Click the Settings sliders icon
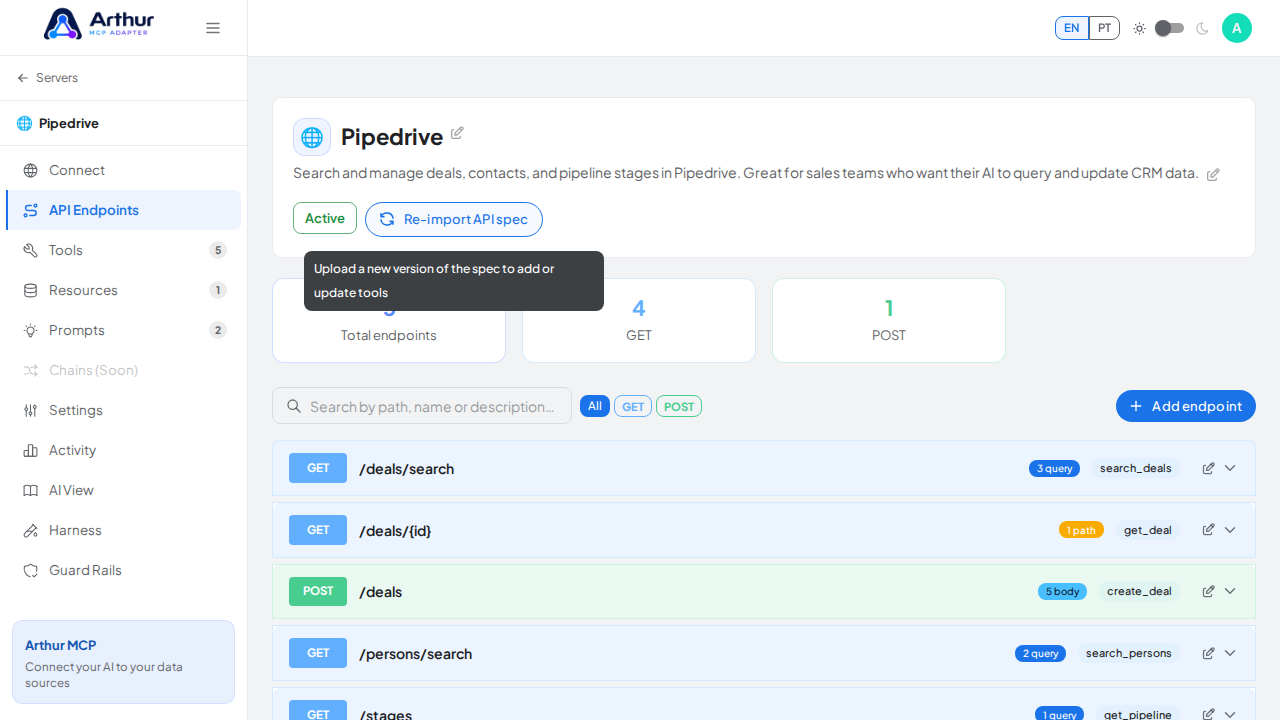The image size is (1280, 720). point(31,411)
